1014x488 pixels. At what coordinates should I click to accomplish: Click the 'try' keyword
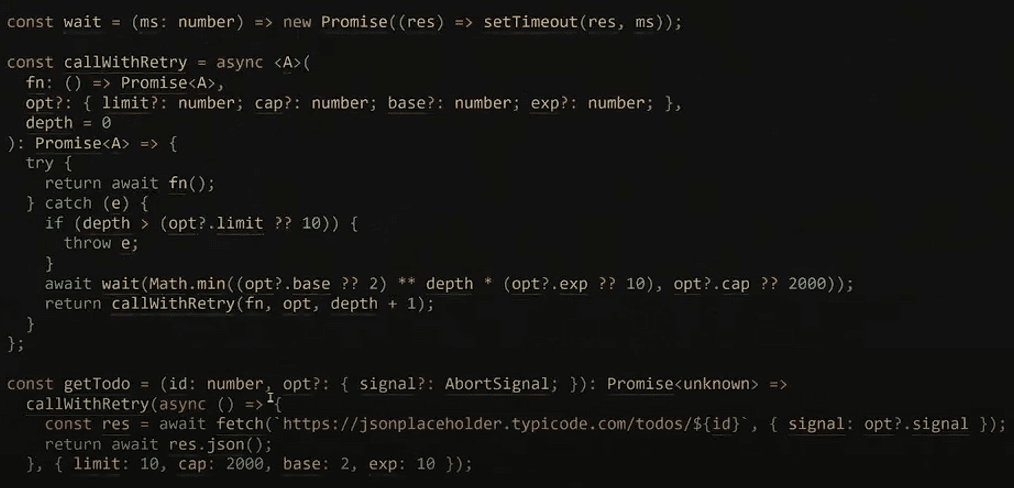40,163
